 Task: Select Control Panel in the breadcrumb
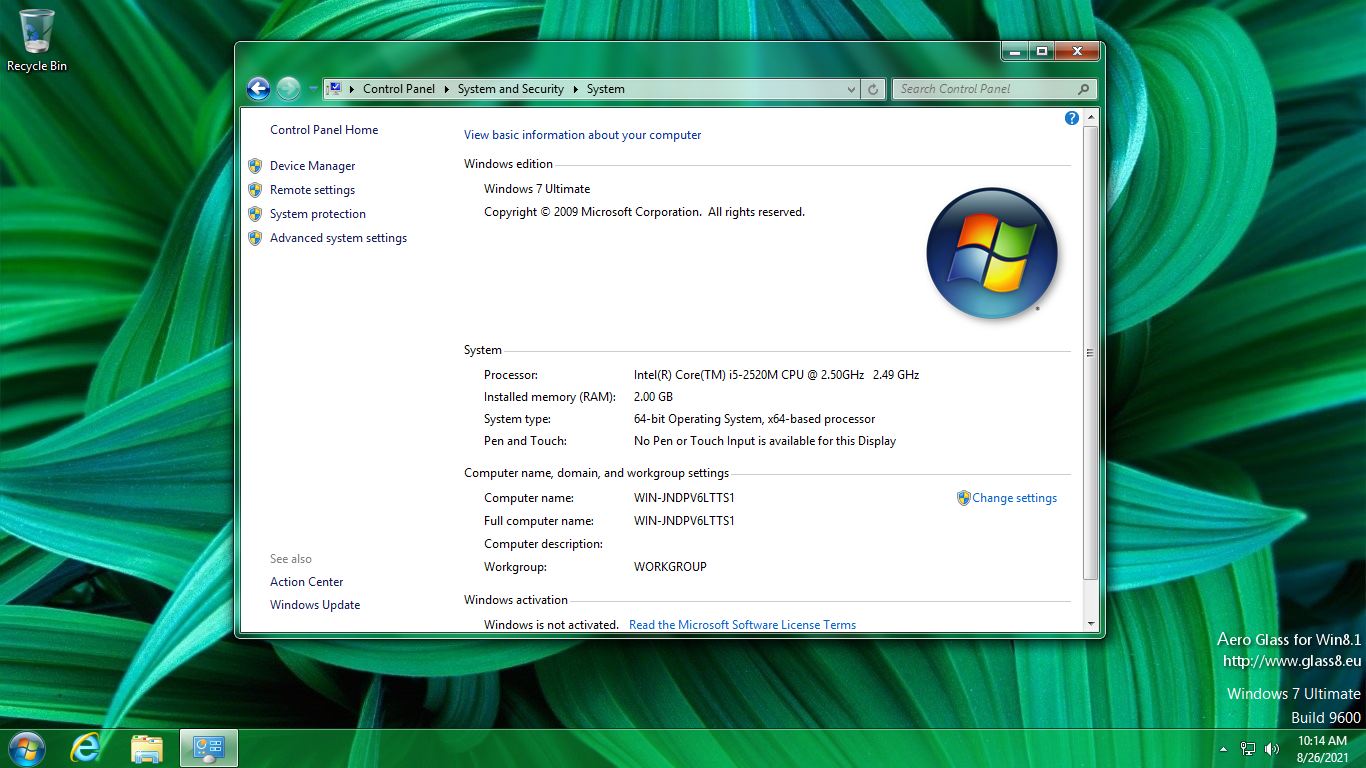[398, 89]
